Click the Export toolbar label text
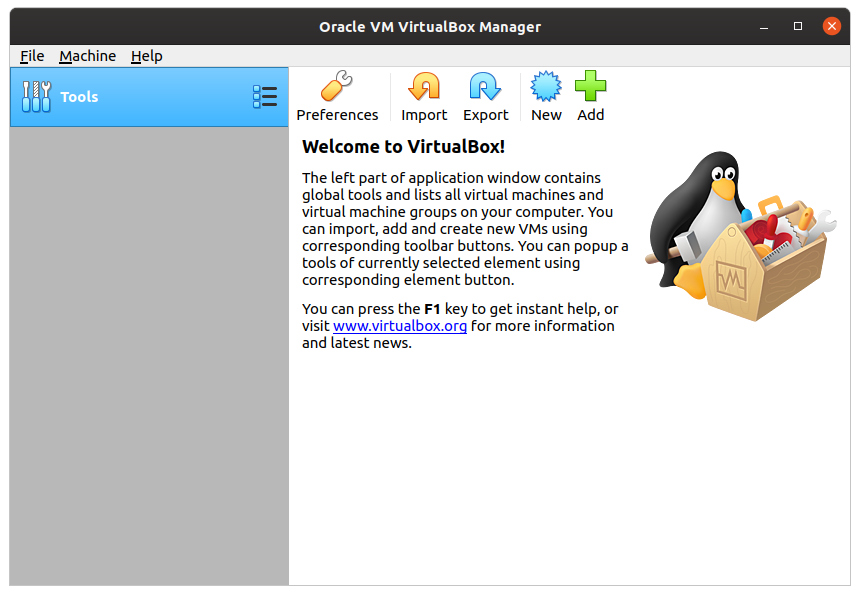This screenshot has width=860, height=595. tap(485, 114)
